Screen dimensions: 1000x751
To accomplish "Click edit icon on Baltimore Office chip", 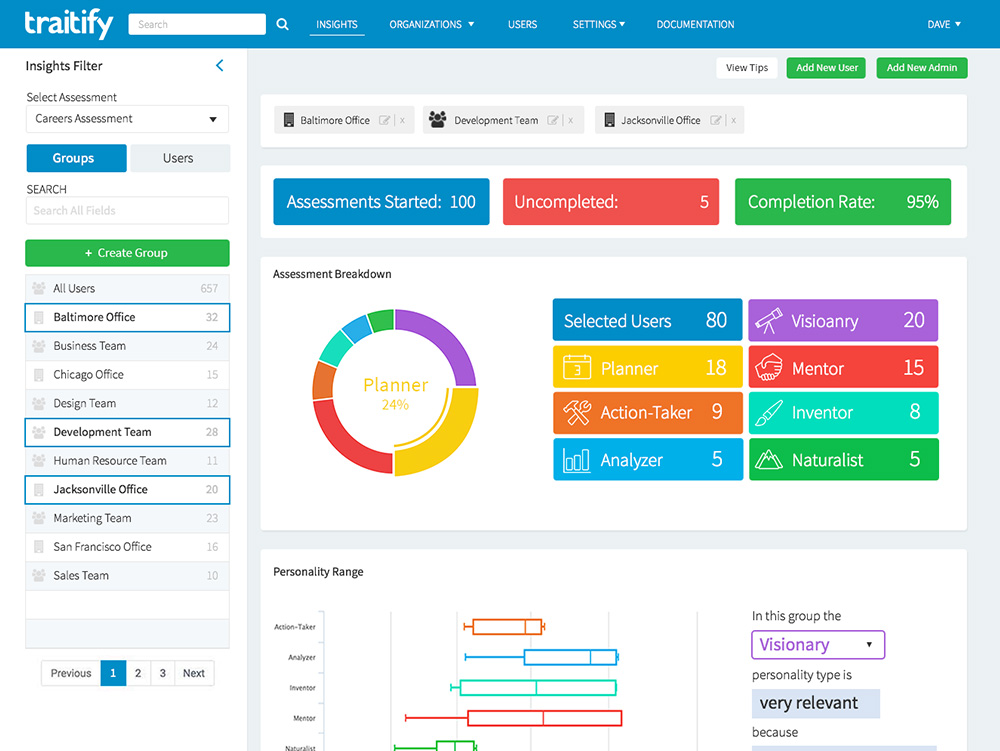I will (x=385, y=121).
